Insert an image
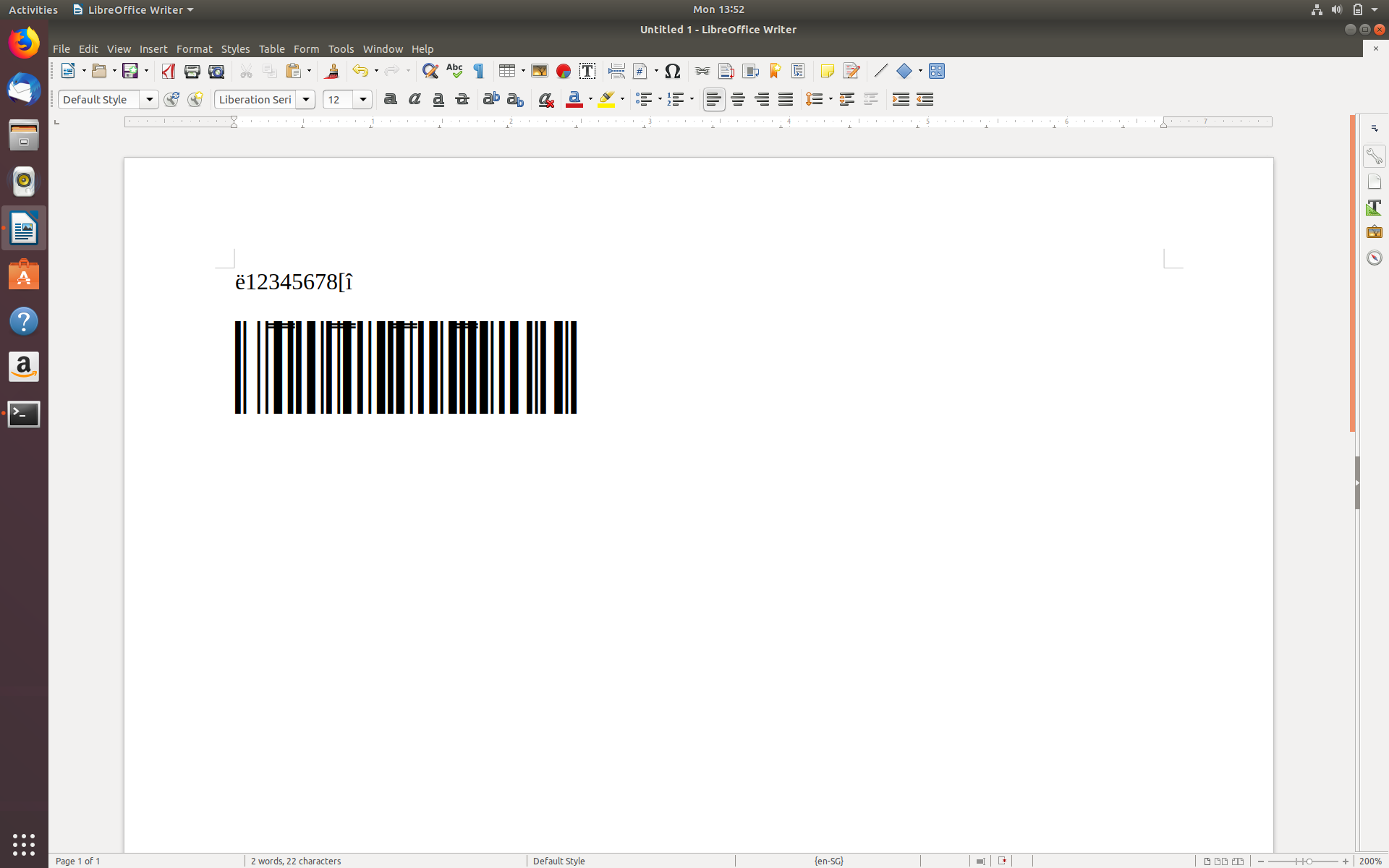The height and width of the screenshot is (868, 1389). click(x=540, y=71)
